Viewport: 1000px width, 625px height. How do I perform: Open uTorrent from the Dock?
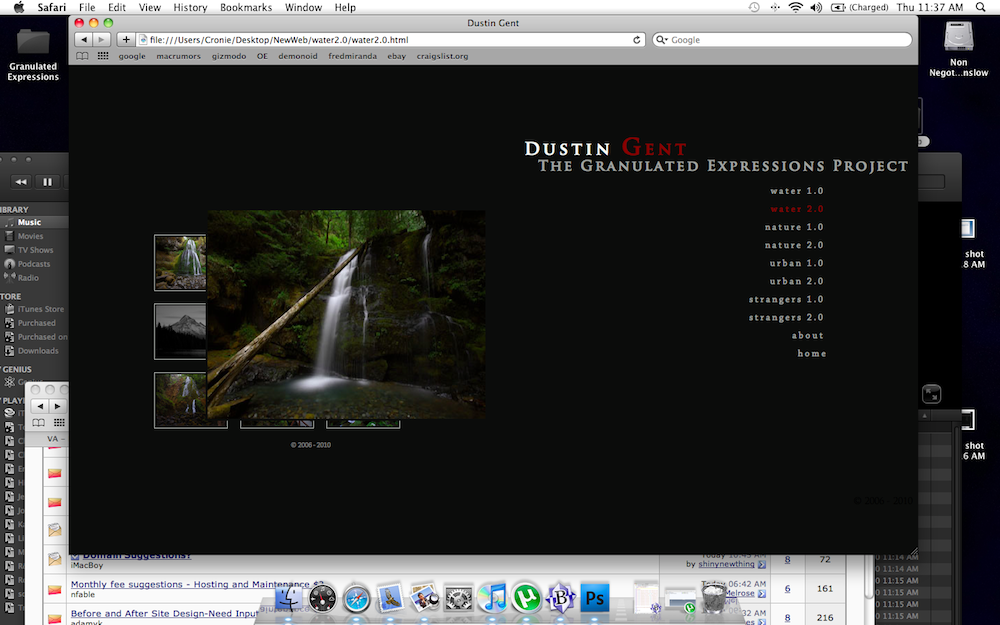pyautogui.click(x=526, y=598)
